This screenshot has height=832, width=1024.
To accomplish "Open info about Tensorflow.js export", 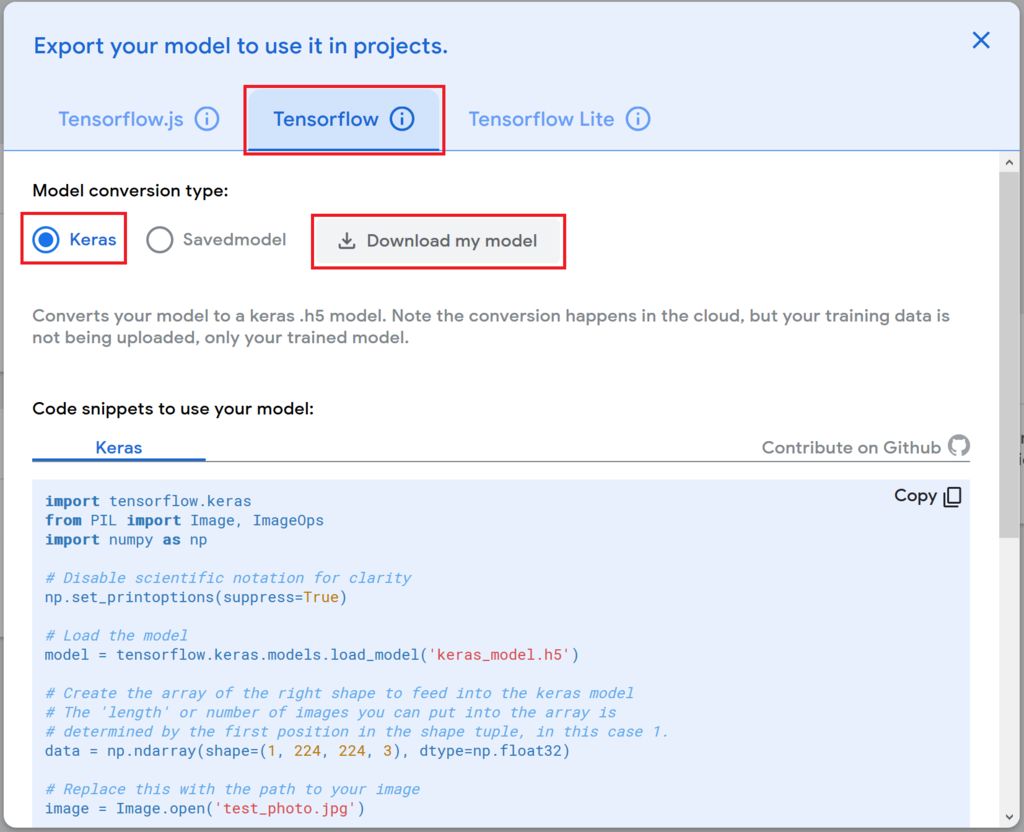I will pos(208,118).
